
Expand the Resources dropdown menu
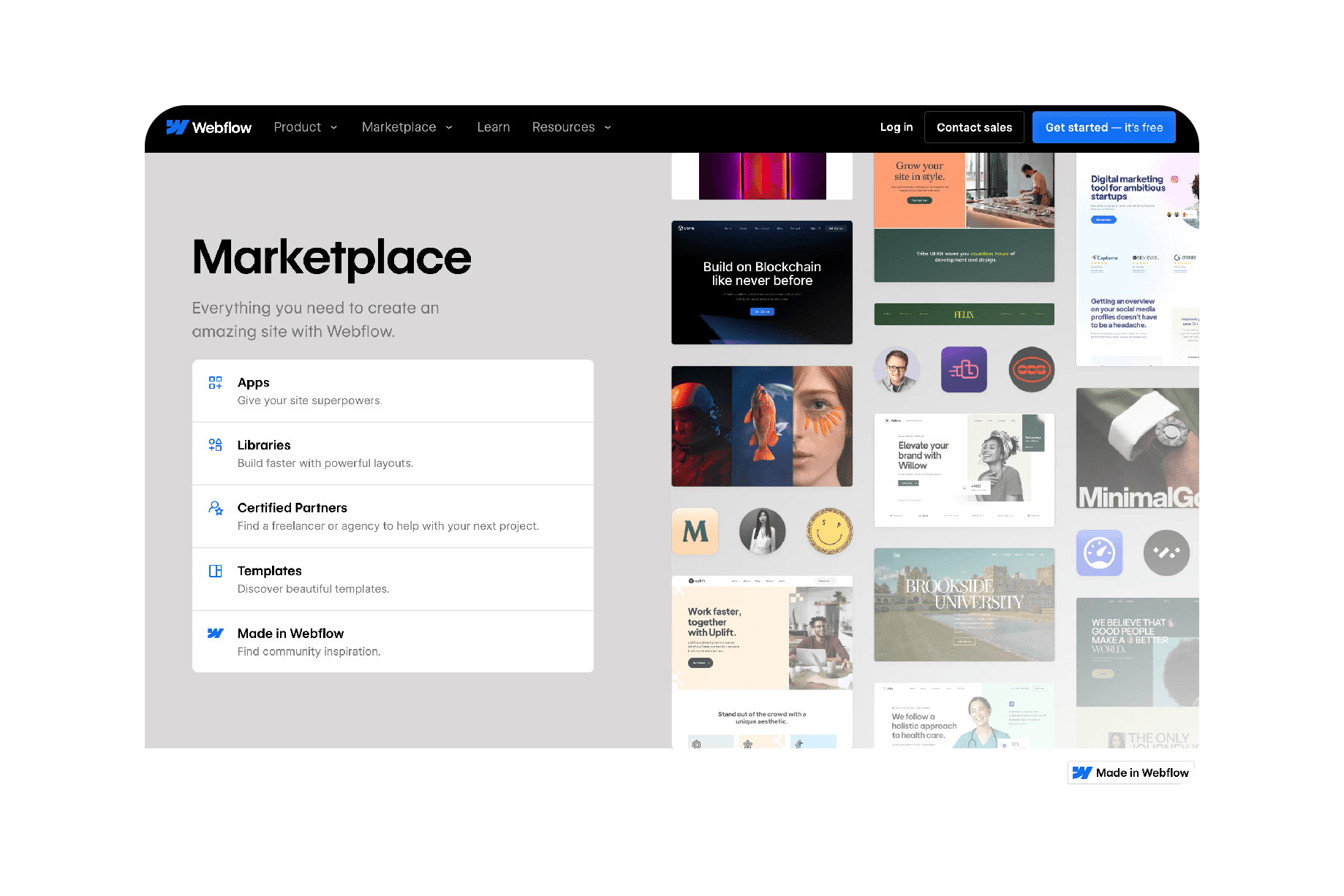coord(571,127)
